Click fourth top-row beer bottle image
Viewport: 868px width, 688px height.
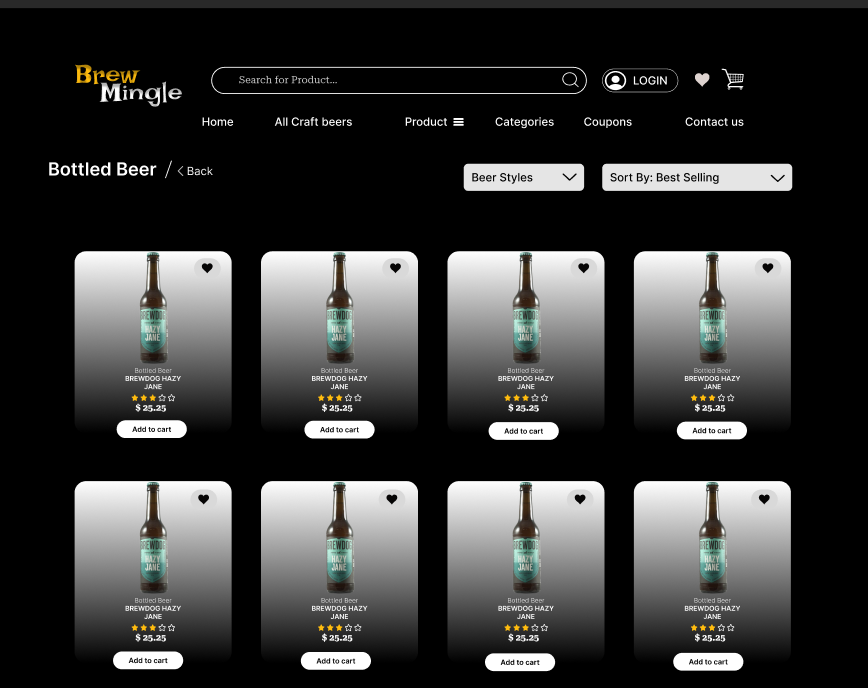pos(712,308)
